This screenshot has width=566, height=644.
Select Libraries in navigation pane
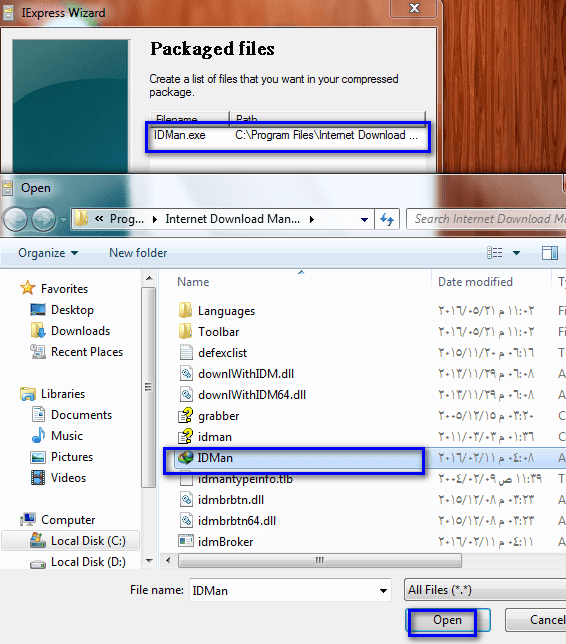(x=63, y=394)
